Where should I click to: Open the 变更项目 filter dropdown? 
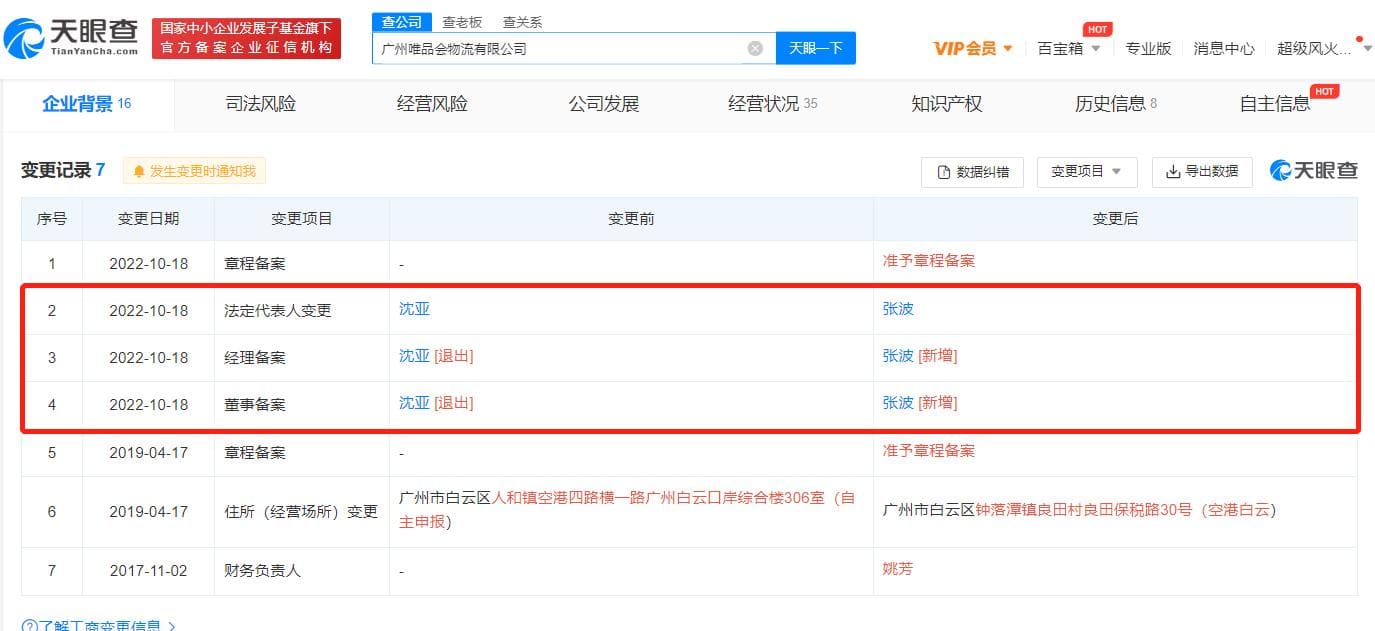(x=1086, y=171)
